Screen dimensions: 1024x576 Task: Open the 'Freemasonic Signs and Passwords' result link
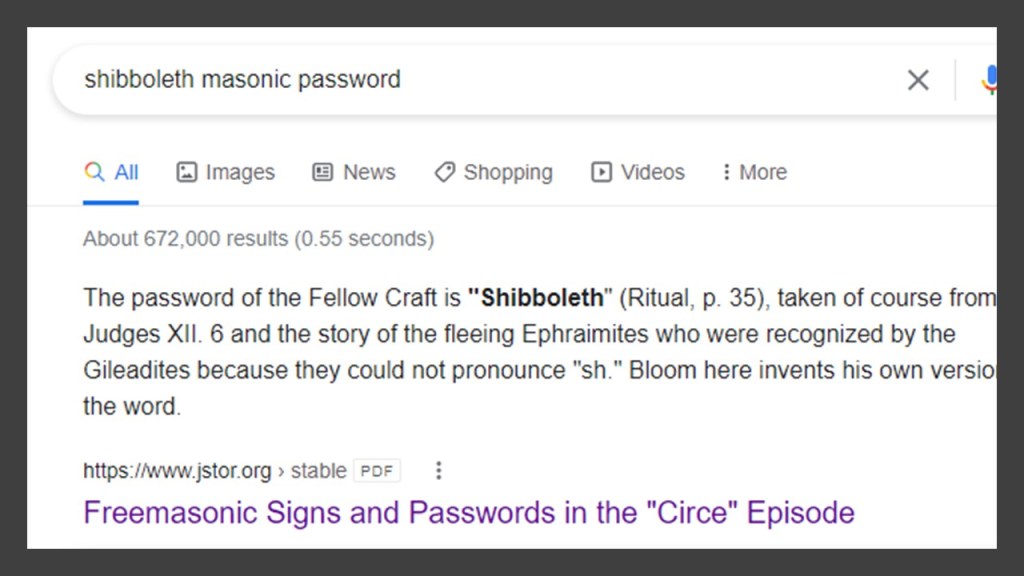click(x=468, y=513)
